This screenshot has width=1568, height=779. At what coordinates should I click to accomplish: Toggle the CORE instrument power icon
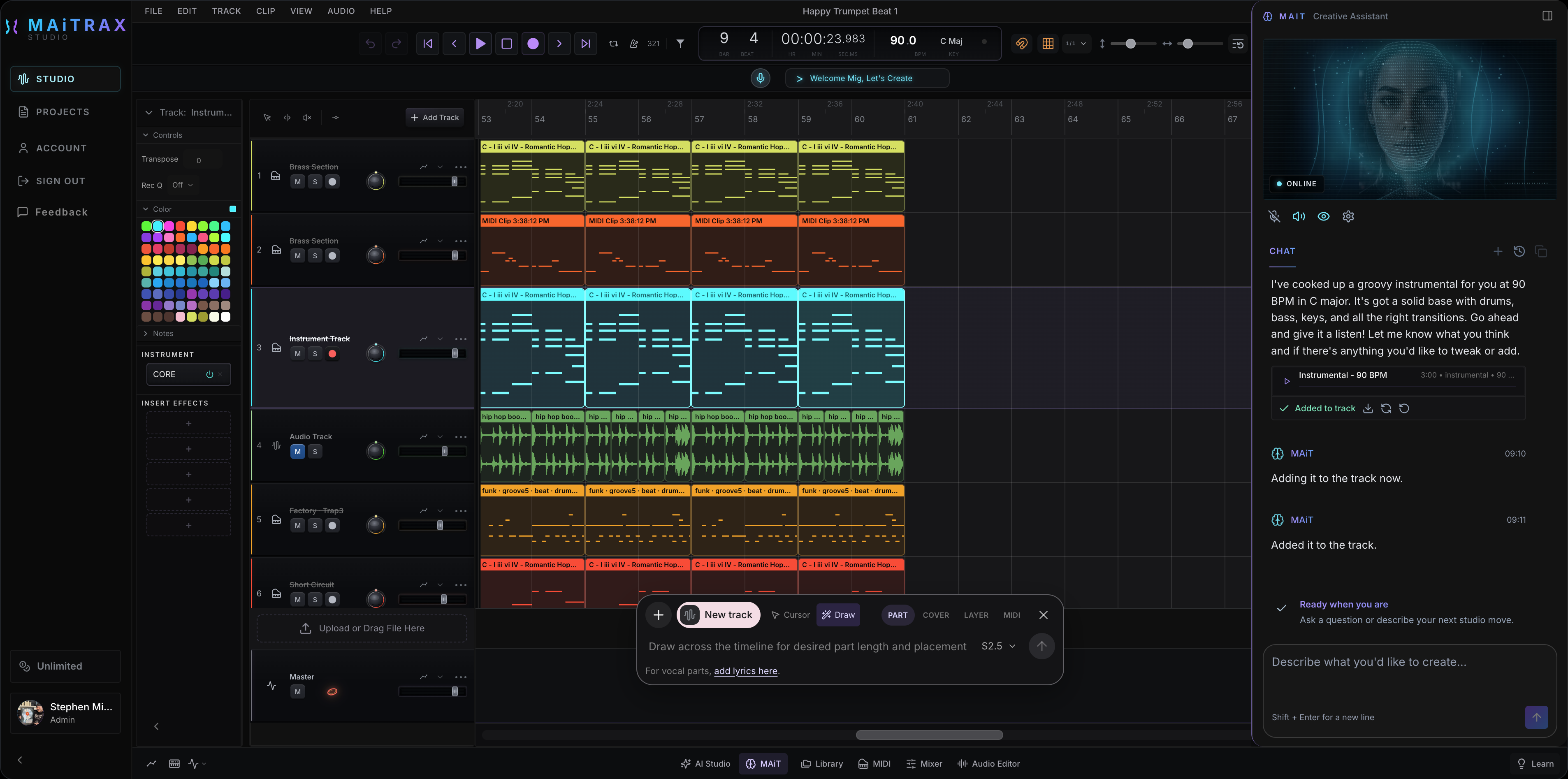[x=209, y=374]
